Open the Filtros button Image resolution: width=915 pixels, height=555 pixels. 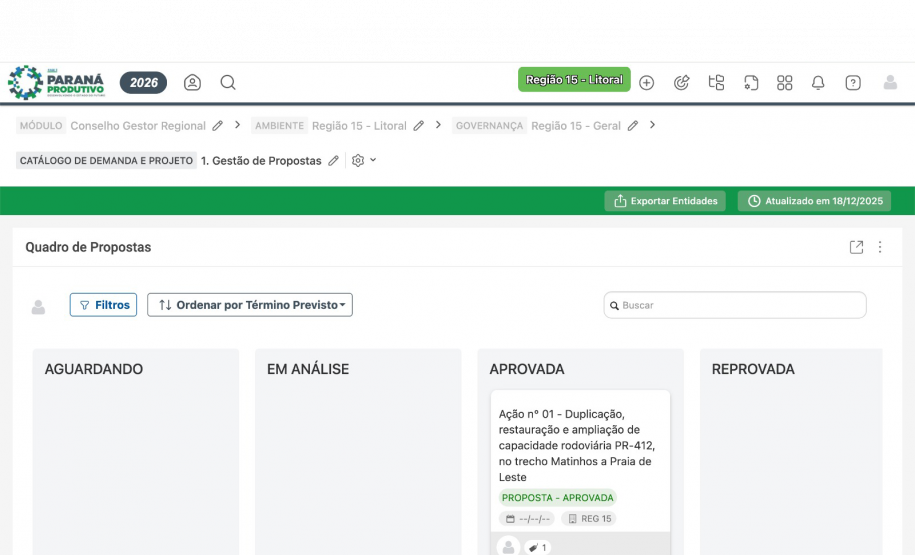tap(103, 305)
